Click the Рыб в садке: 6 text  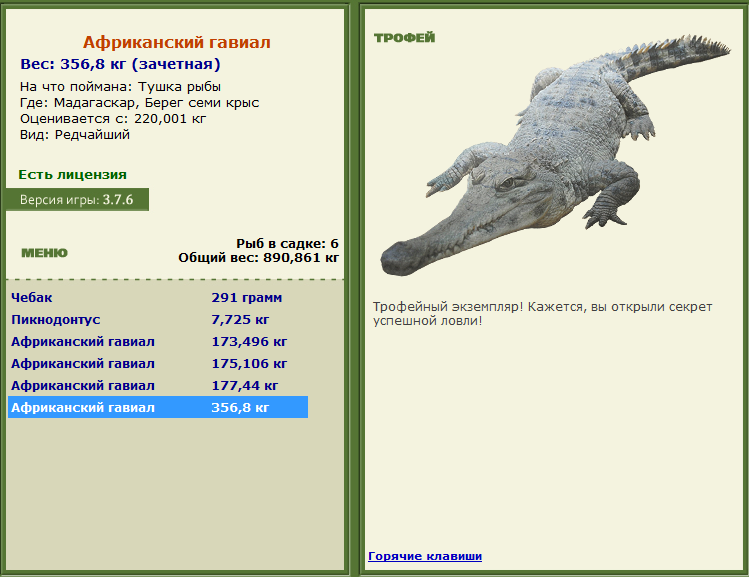[x=287, y=244]
